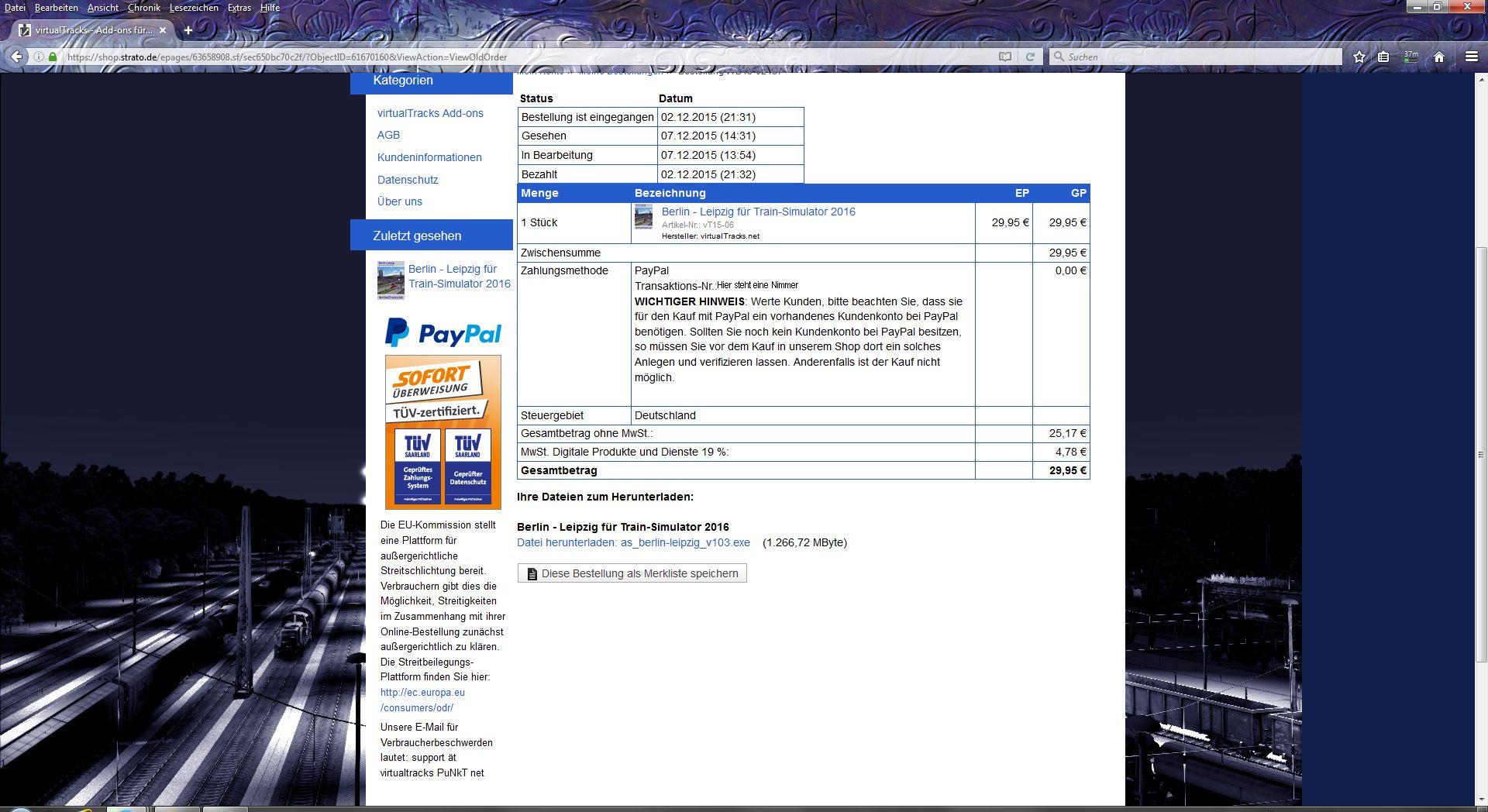
Task: Open the Hilfe menu
Action: click(x=270, y=8)
